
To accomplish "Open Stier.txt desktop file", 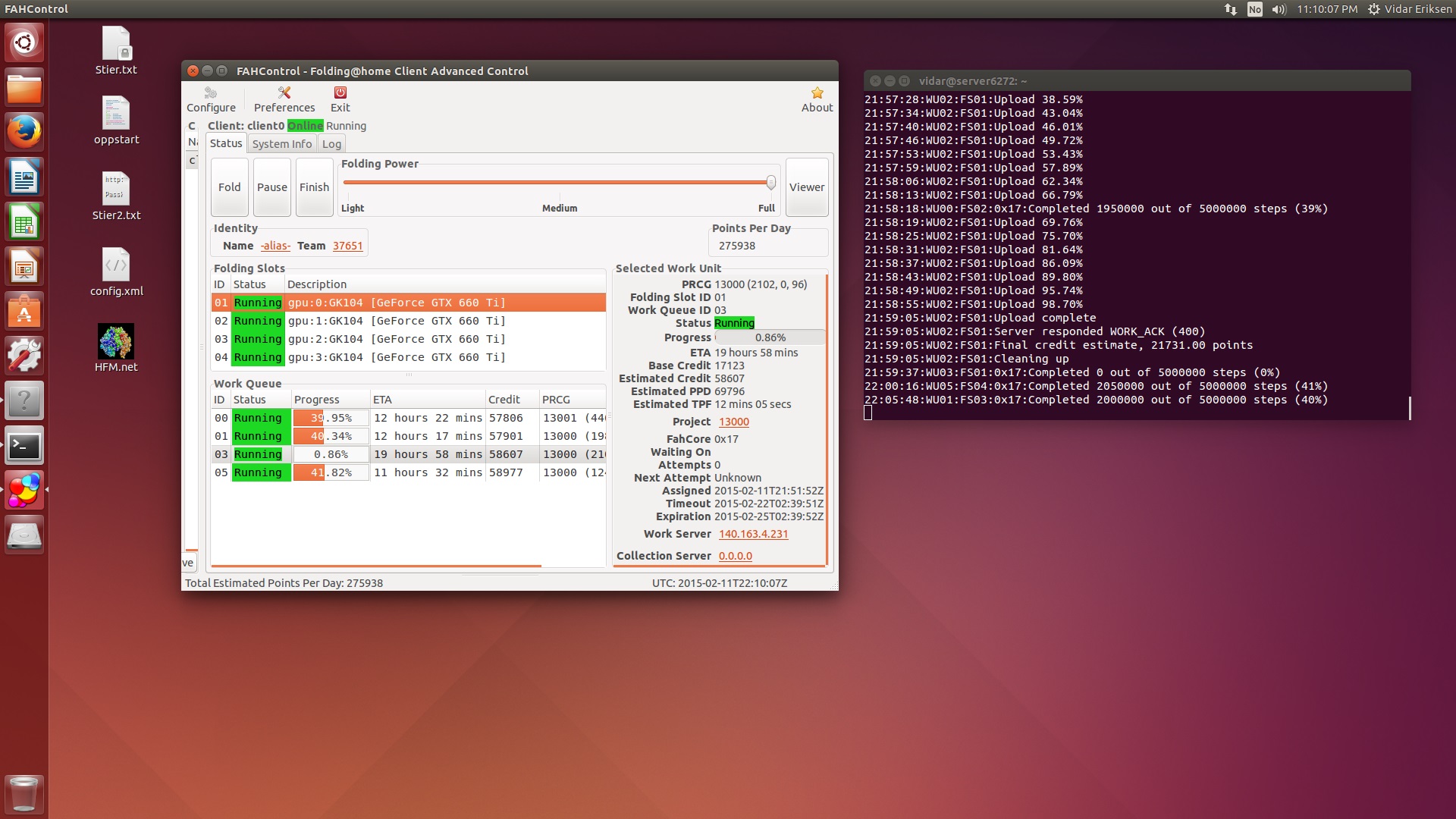I will pos(116,51).
